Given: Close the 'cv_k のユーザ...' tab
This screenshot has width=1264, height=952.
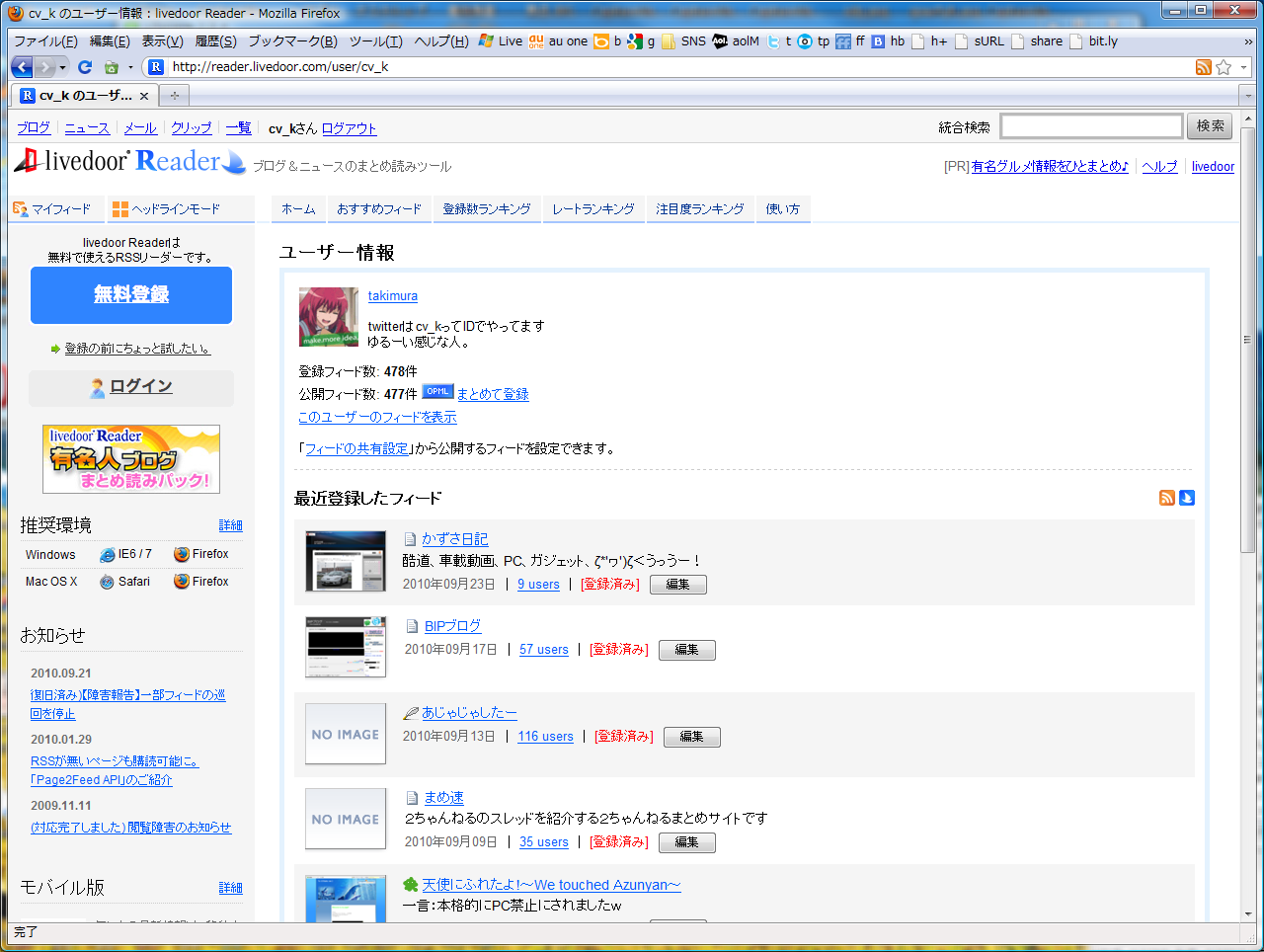Looking at the screenshot, I should pyautogui.click(x=144, y=96).
